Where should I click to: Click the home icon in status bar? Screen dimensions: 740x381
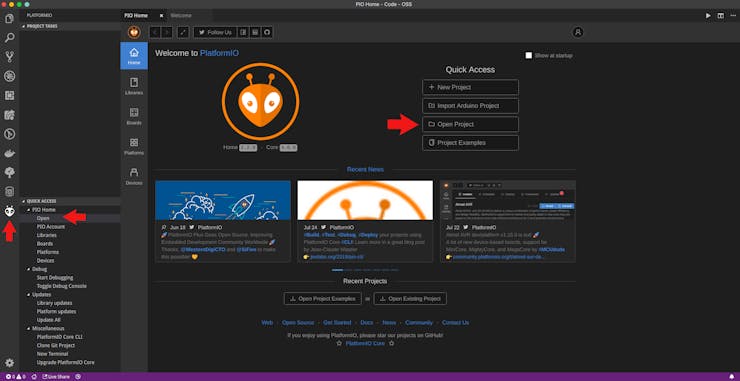[x=34, y=377]
